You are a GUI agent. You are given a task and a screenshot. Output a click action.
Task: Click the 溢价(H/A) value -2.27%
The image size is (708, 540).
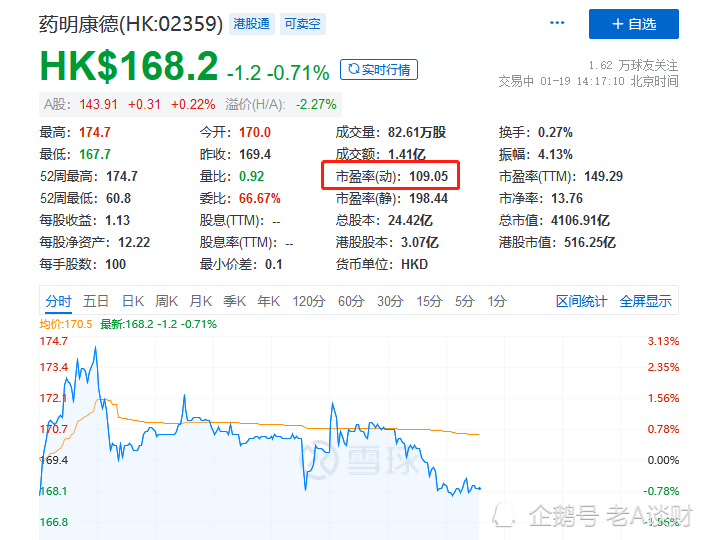point(316,104)
